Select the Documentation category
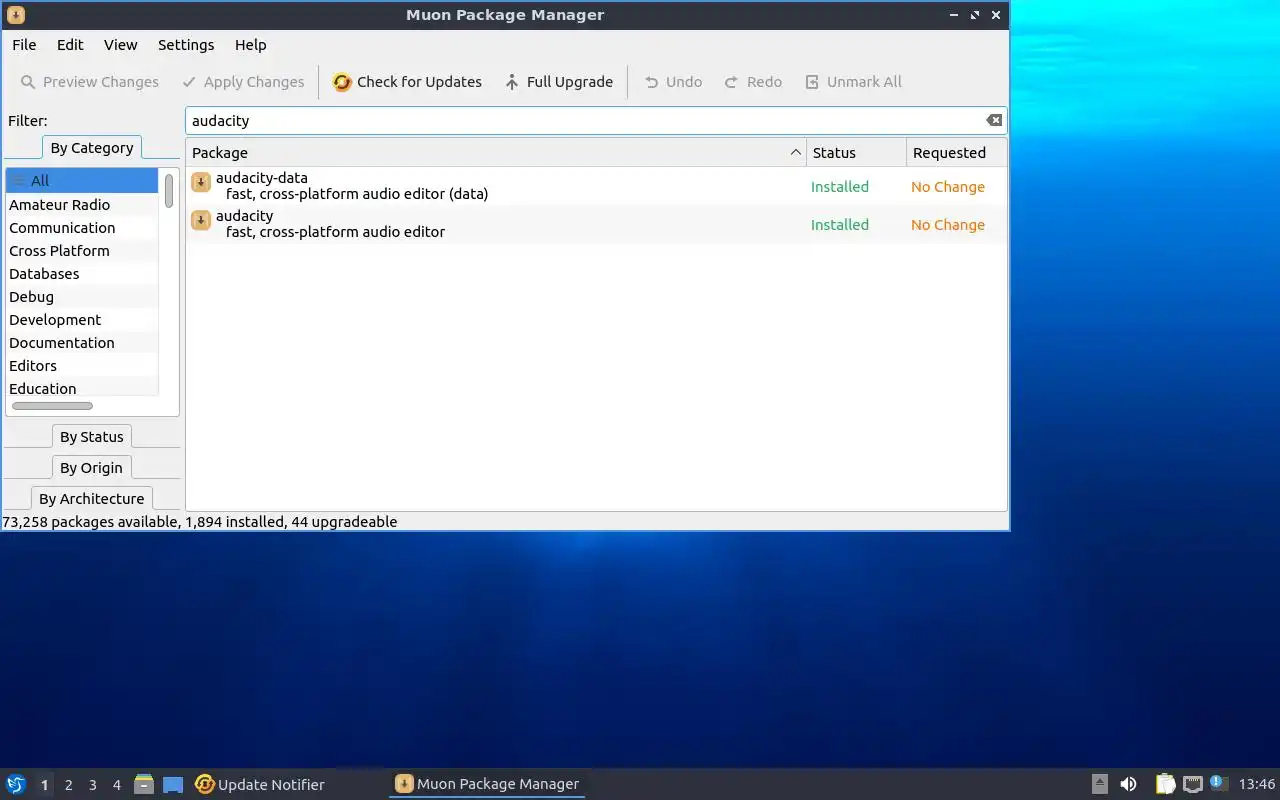 tap(82, 343)
